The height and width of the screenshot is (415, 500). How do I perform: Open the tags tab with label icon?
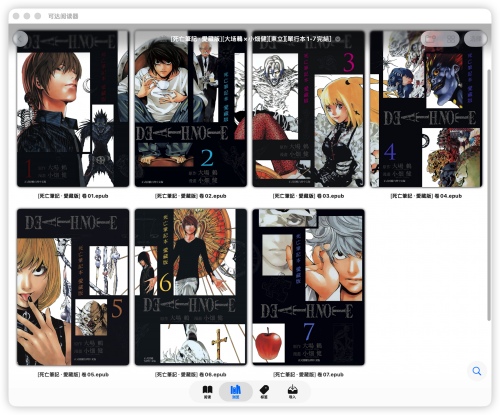(x=264, y=392)
